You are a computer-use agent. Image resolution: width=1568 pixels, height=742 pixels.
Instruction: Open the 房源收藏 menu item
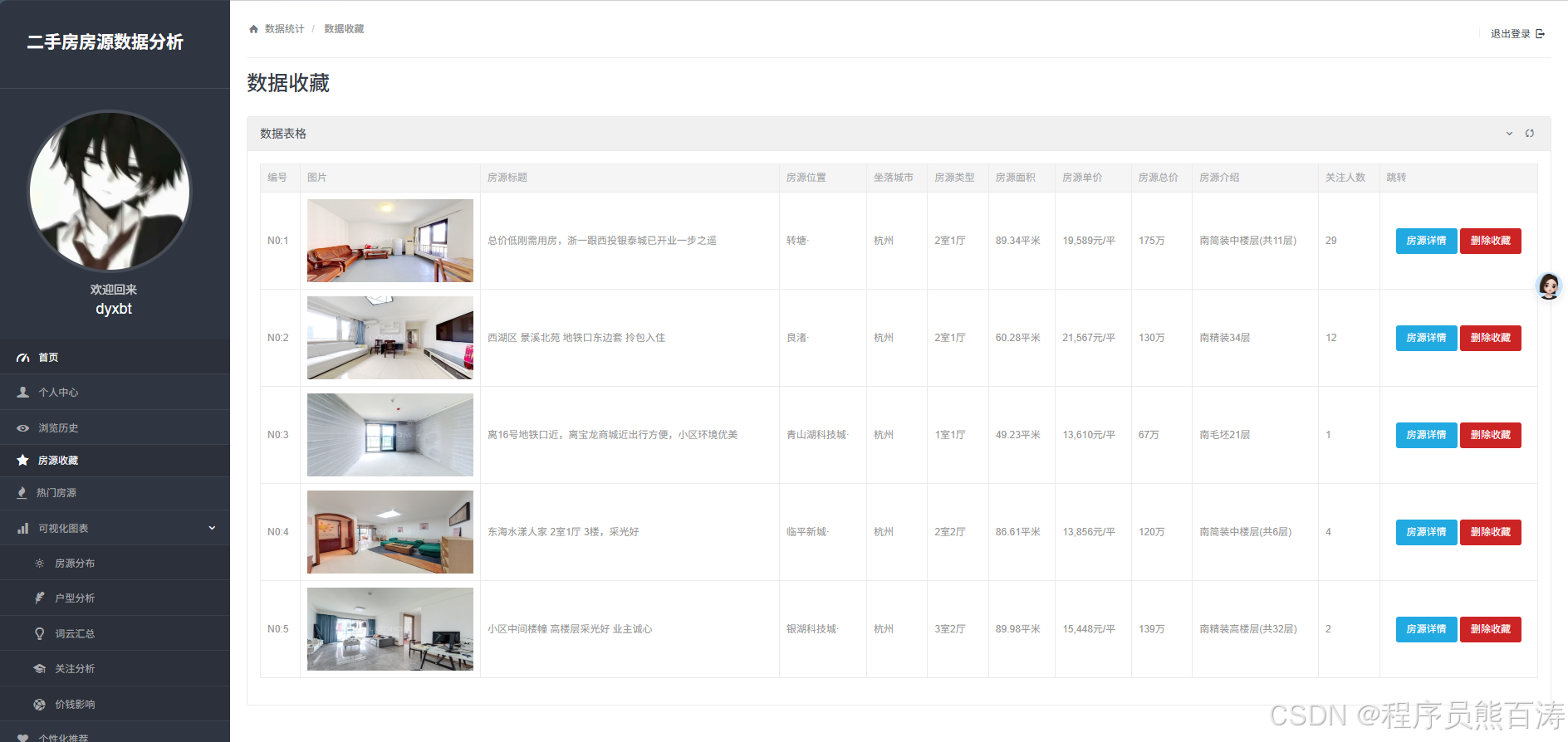tap(115, 461)
